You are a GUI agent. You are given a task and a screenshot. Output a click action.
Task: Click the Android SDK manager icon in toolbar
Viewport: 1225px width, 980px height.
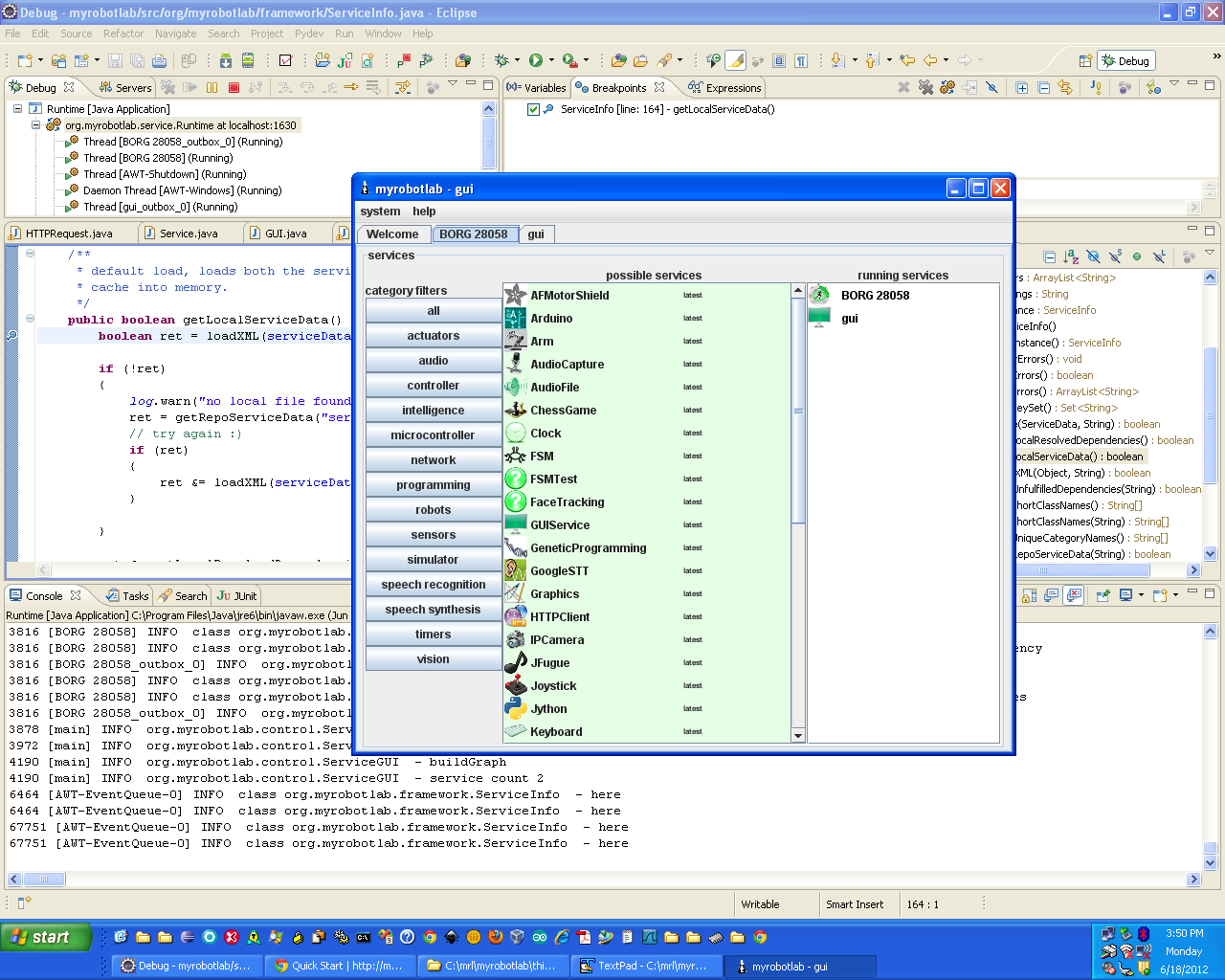click(x=225, y=60)
